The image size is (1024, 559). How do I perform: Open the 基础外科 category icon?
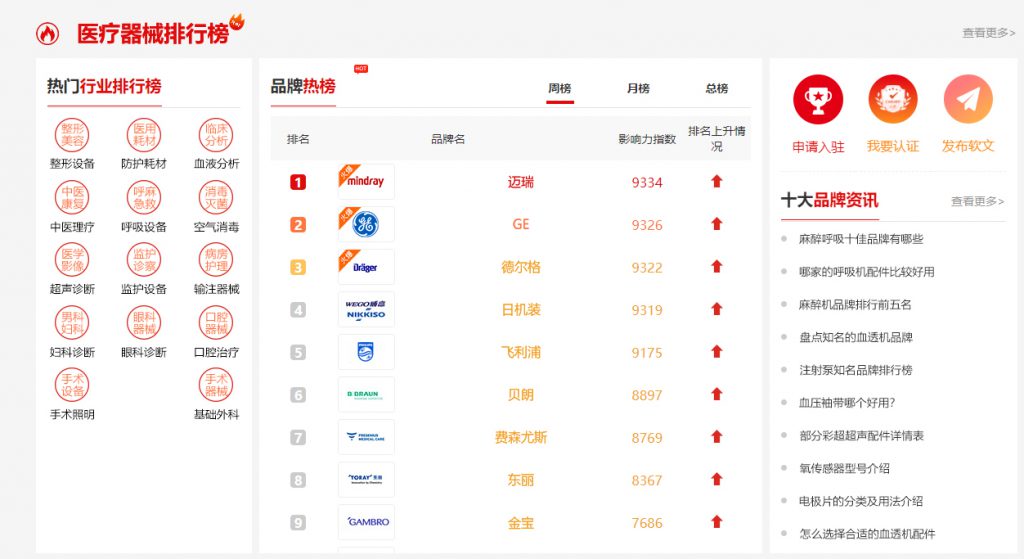[x=216, y=385]
